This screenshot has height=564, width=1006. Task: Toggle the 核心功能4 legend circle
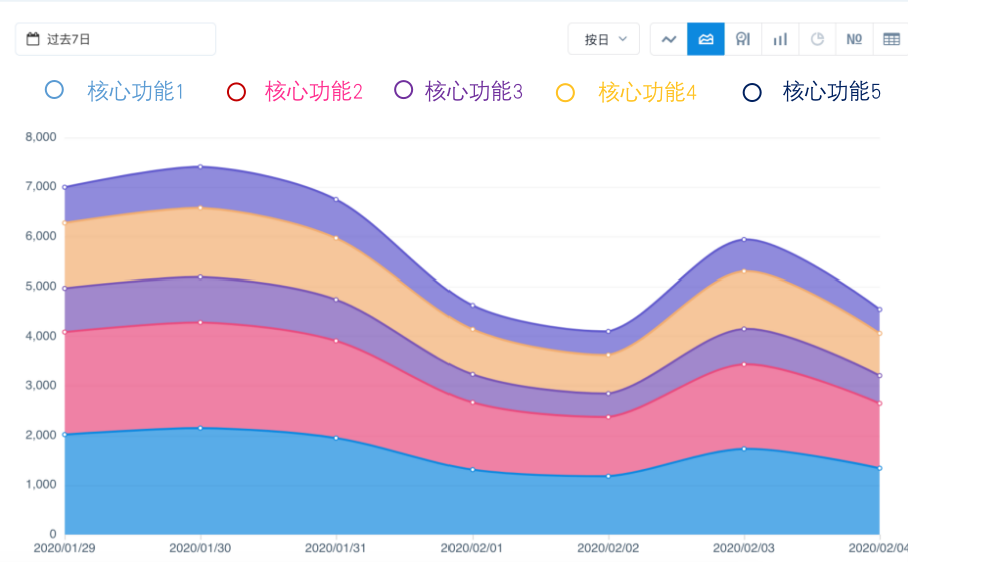[565, 93]
